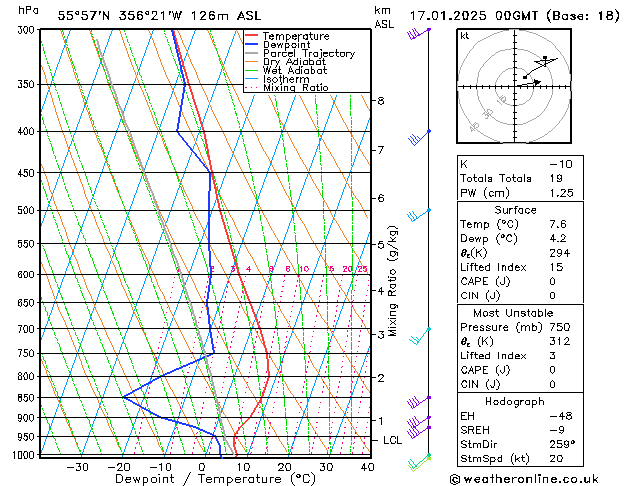
Task: Select the Wet Adiabat legend entry
Action: [286, 71]
